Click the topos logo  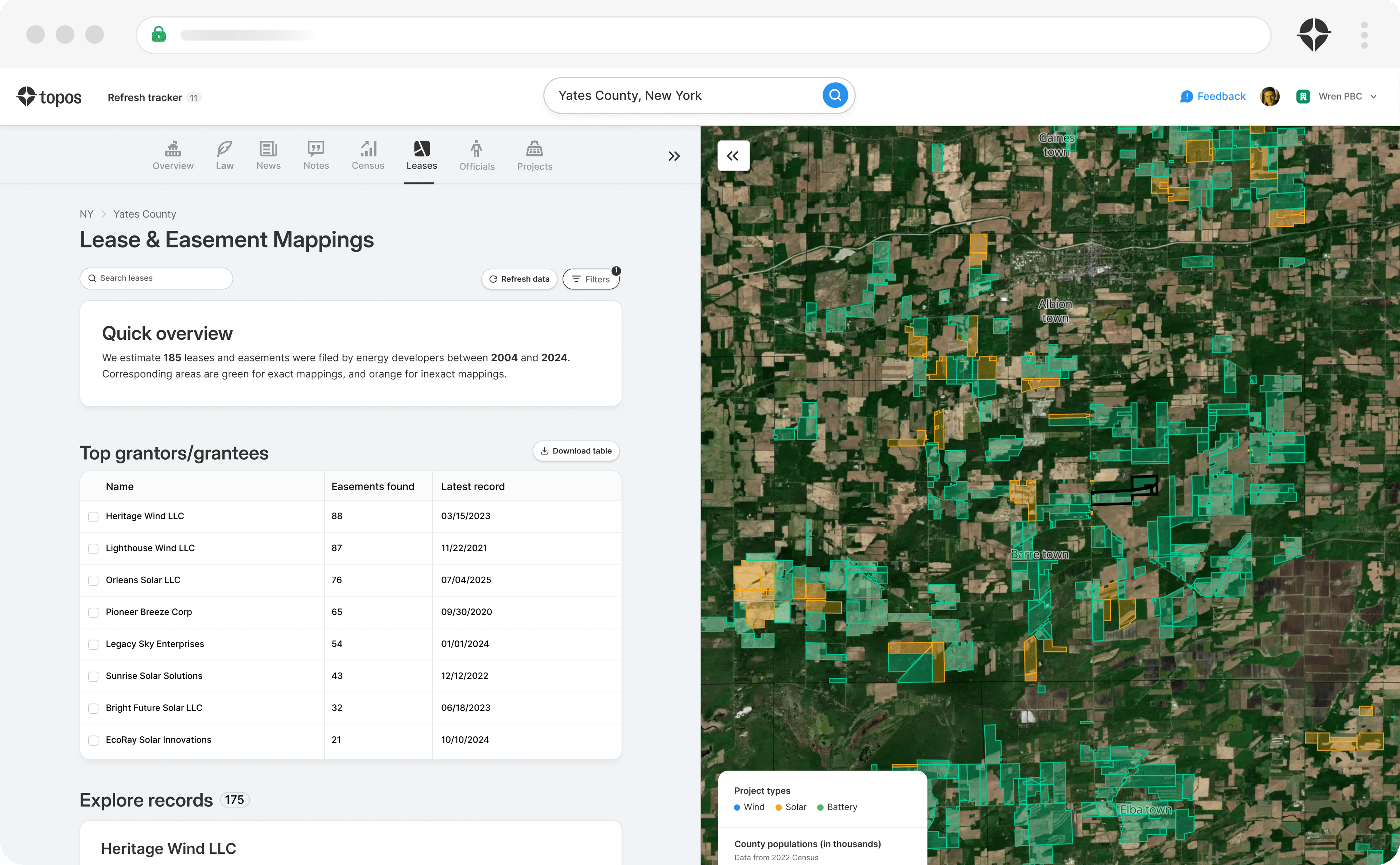coord(49,97)
